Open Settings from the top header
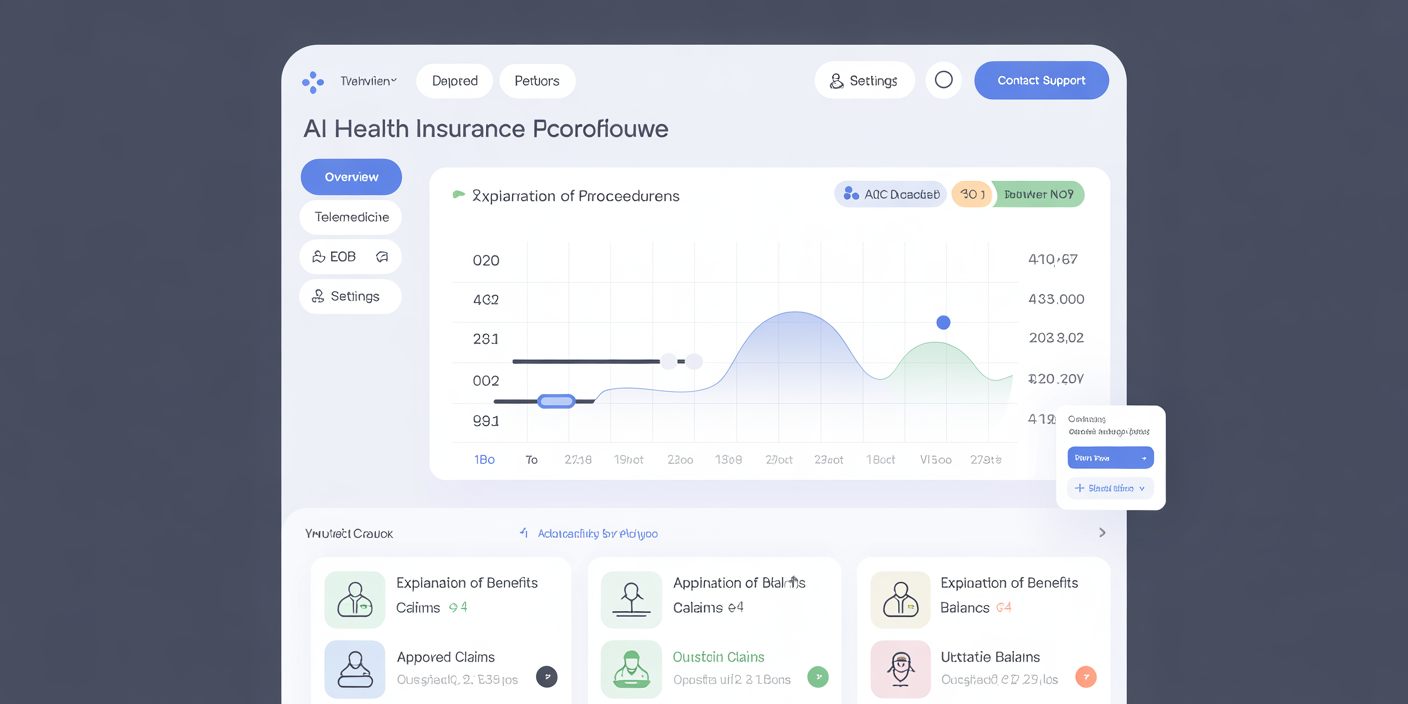 click(x=864, y=80)
